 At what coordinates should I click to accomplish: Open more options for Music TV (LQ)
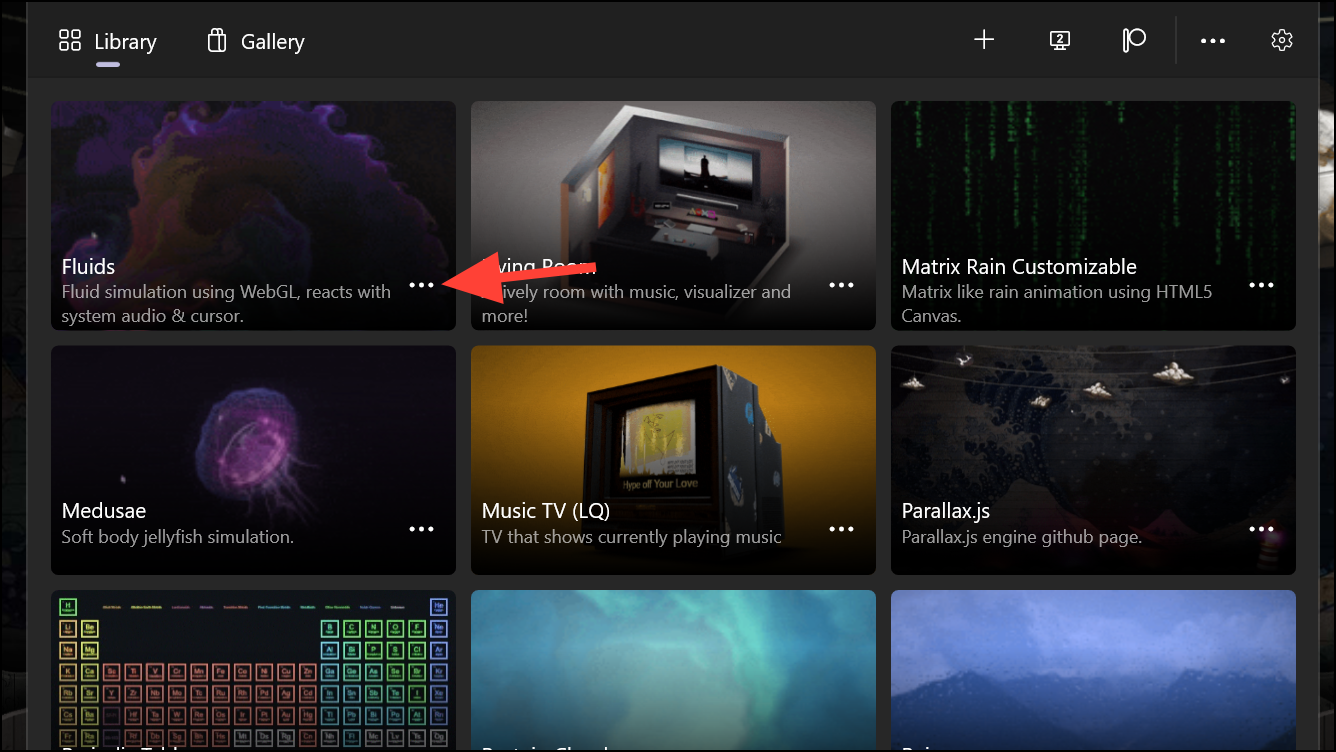[x=842, y=529]
